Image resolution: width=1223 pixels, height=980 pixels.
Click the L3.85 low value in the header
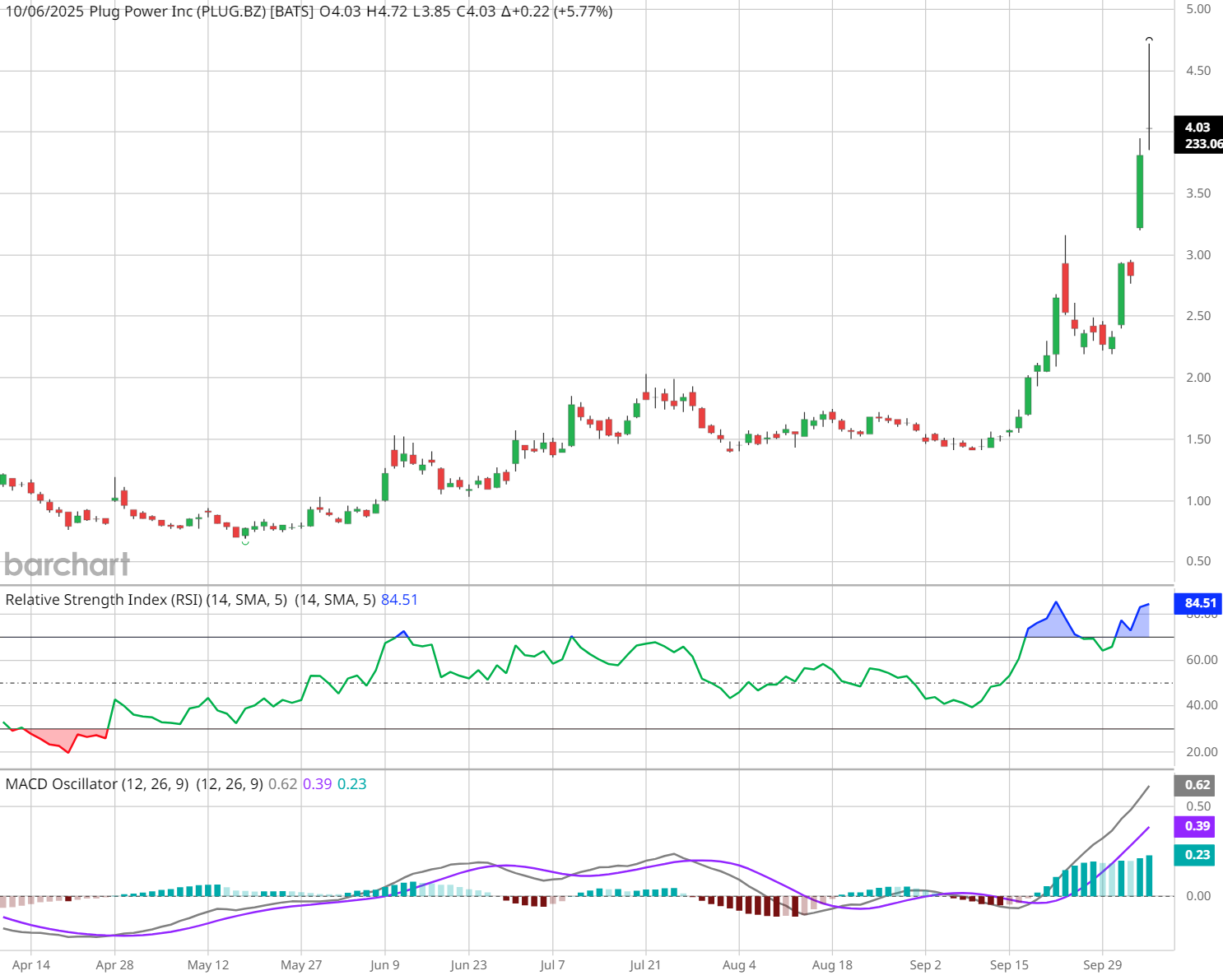(x=433, y=12)
